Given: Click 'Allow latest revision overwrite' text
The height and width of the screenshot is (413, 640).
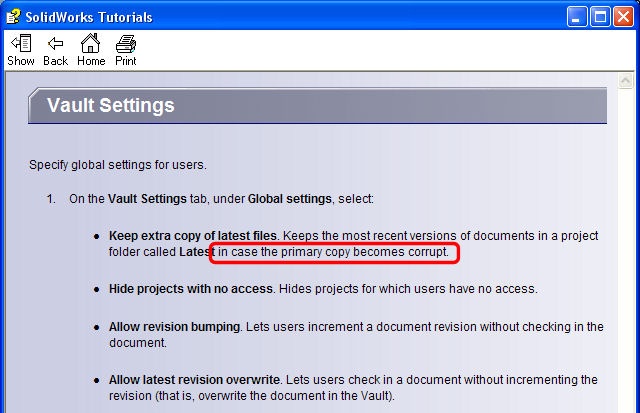Looking at the screenshot, I should 194,380.
